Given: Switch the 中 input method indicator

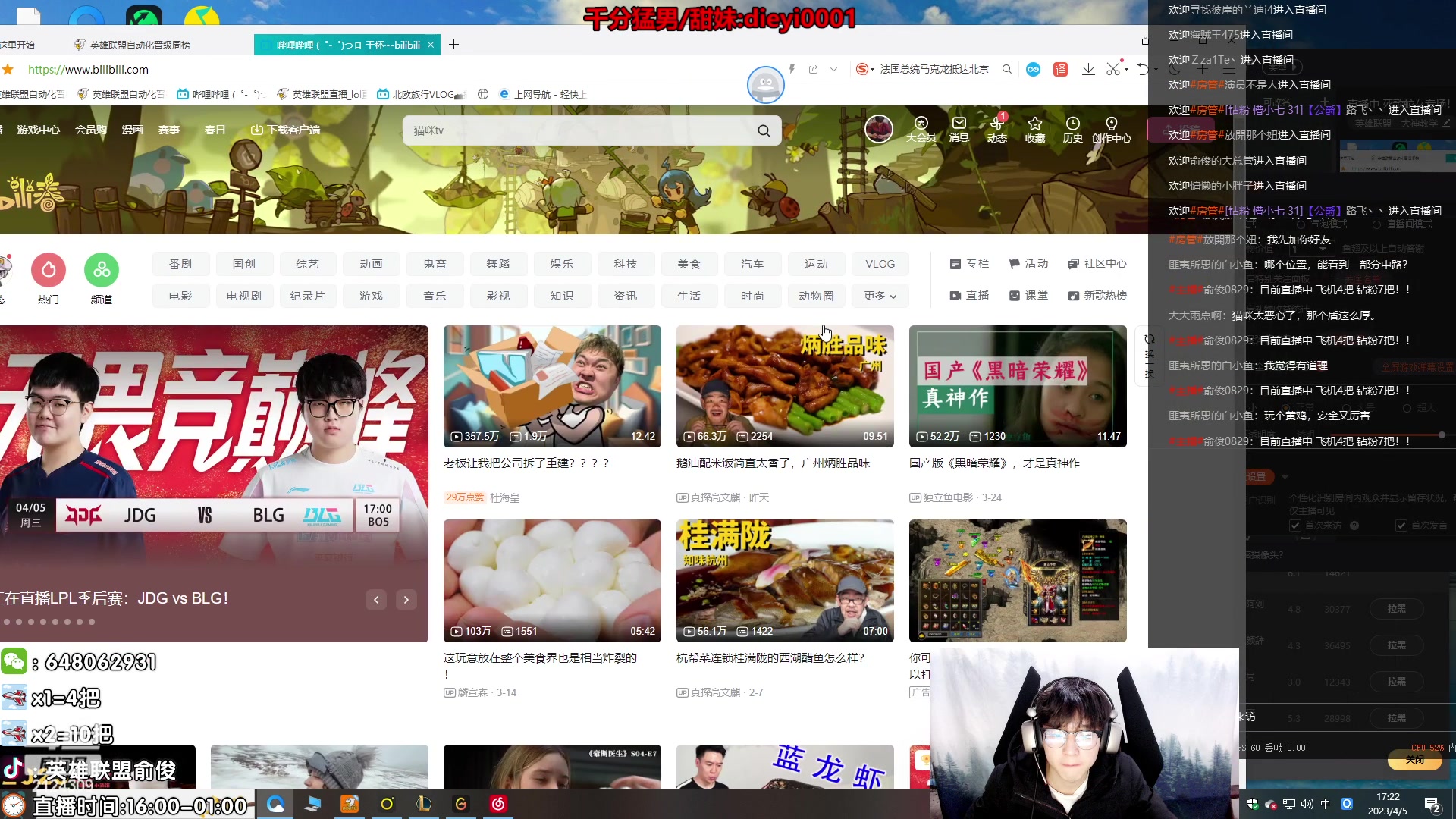Looking at the screenshot, I should click(1326, 804).
